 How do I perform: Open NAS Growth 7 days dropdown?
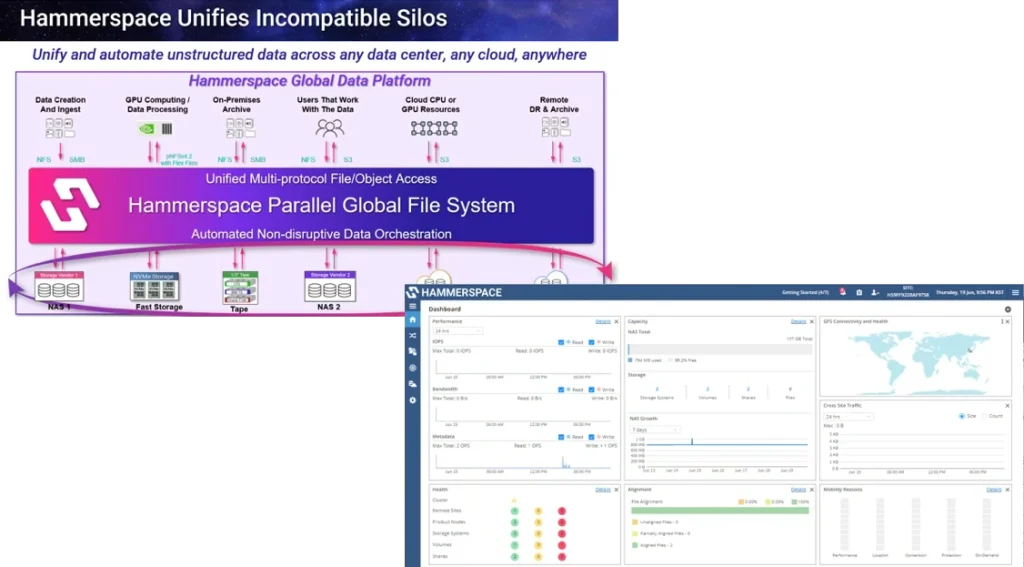pos(654,430)
